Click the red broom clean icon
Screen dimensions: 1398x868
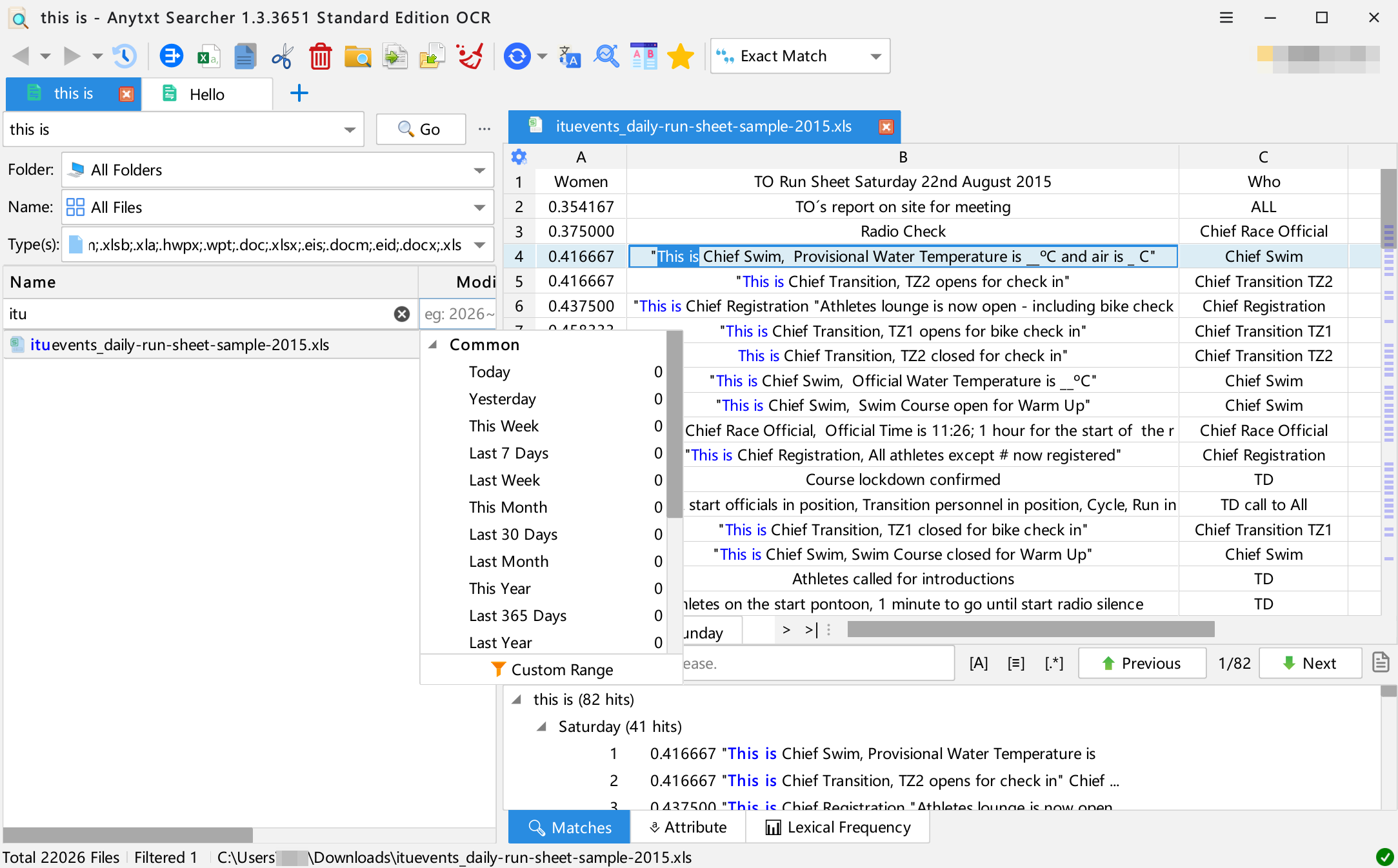470,56
